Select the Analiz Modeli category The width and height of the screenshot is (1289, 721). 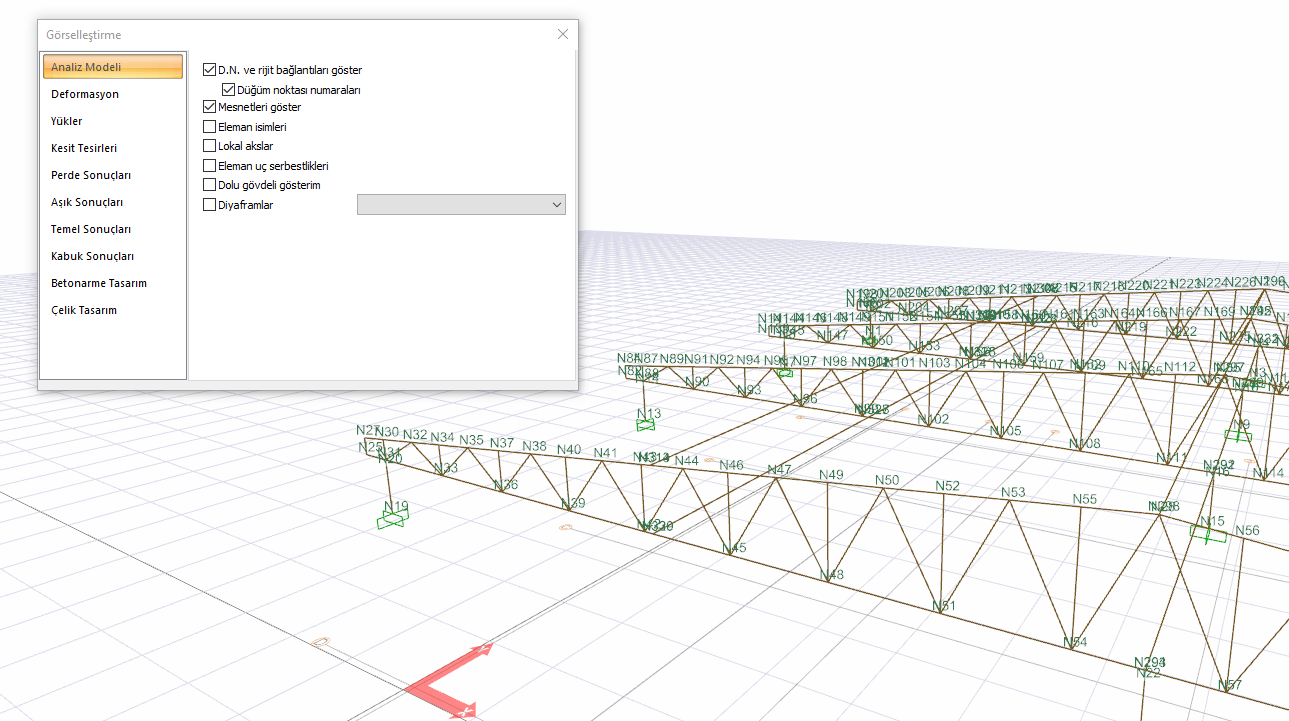pyautogui.click(x=112, y=67)
